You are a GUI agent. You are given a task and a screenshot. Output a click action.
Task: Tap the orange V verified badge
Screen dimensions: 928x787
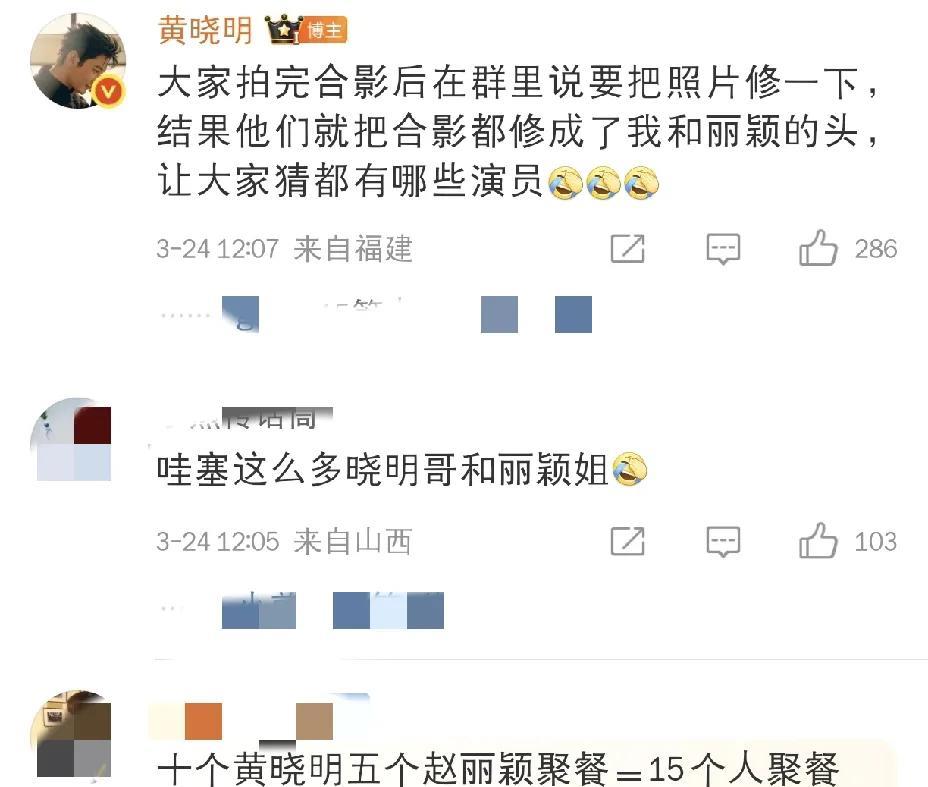pyautogui.click(x=108, y=91)
